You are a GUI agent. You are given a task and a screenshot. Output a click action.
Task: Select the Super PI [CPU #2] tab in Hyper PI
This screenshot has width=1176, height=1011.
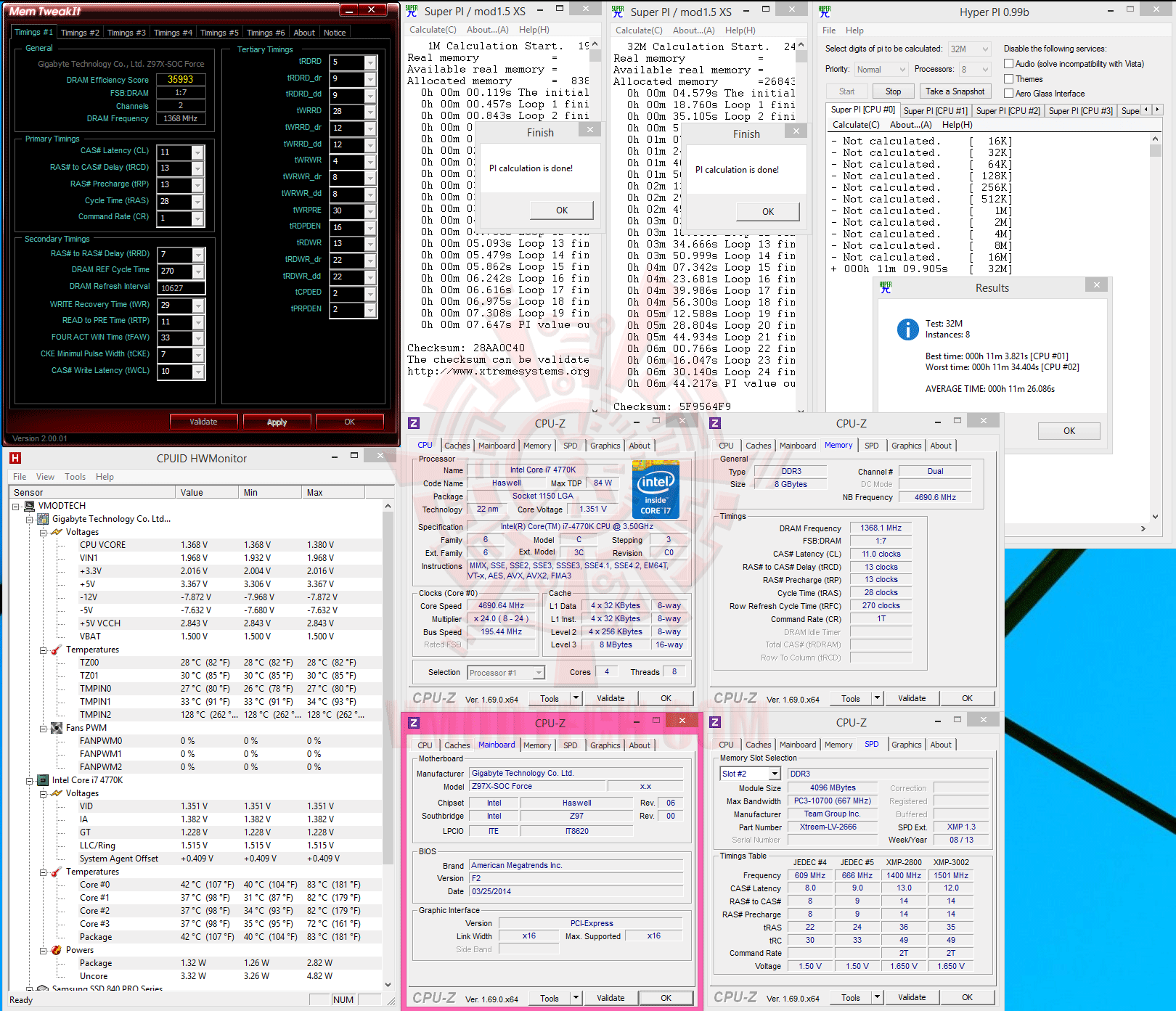click(1008, 111)
